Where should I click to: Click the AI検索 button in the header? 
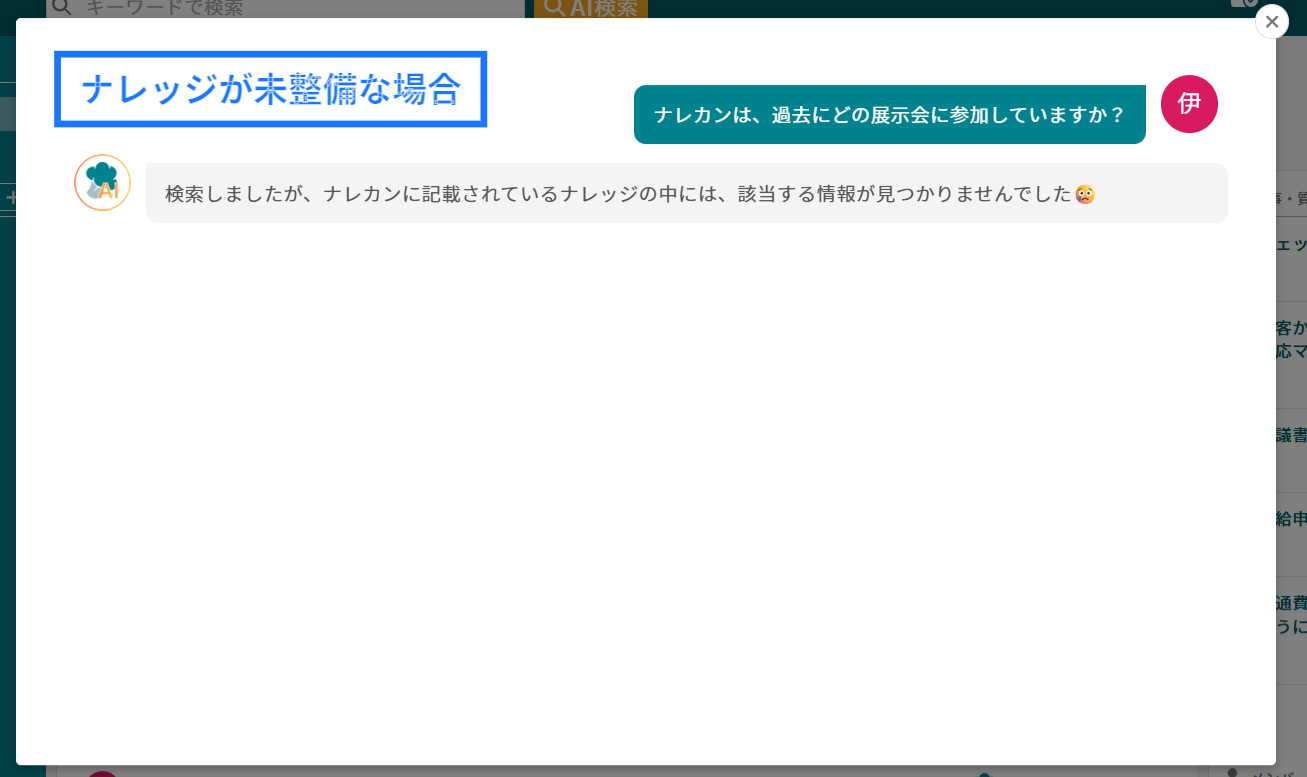tap(591, 8)
